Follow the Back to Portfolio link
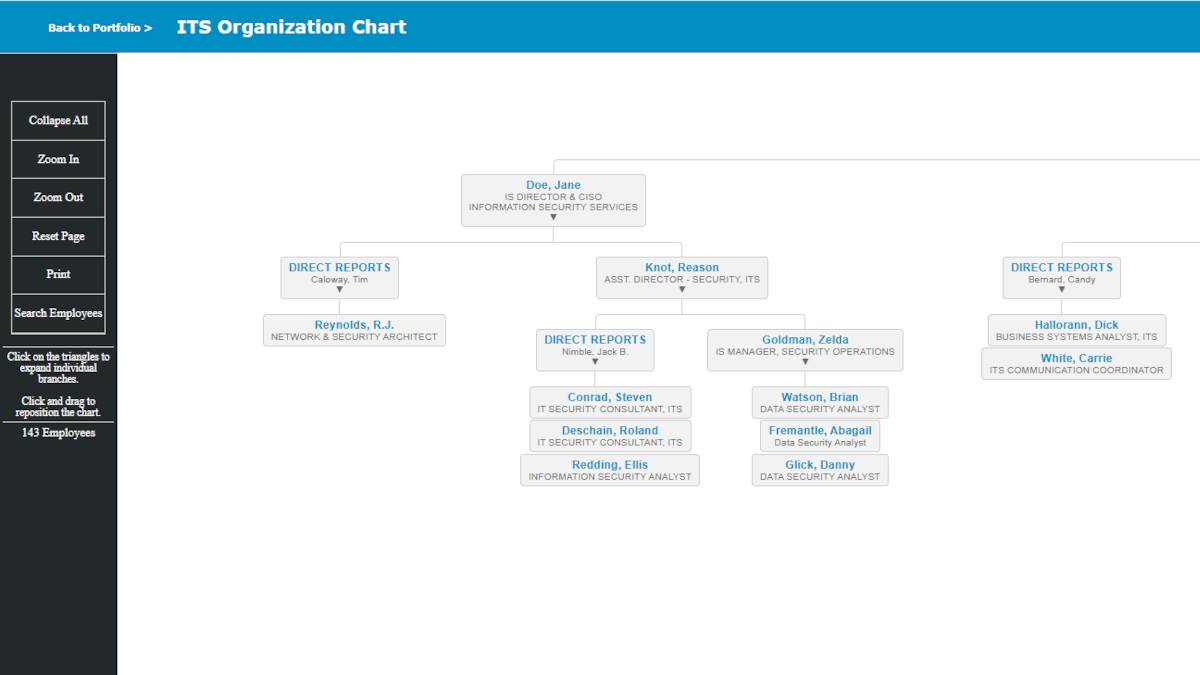Viewport: 1200px width, 675px height. (x=99, y=28)
